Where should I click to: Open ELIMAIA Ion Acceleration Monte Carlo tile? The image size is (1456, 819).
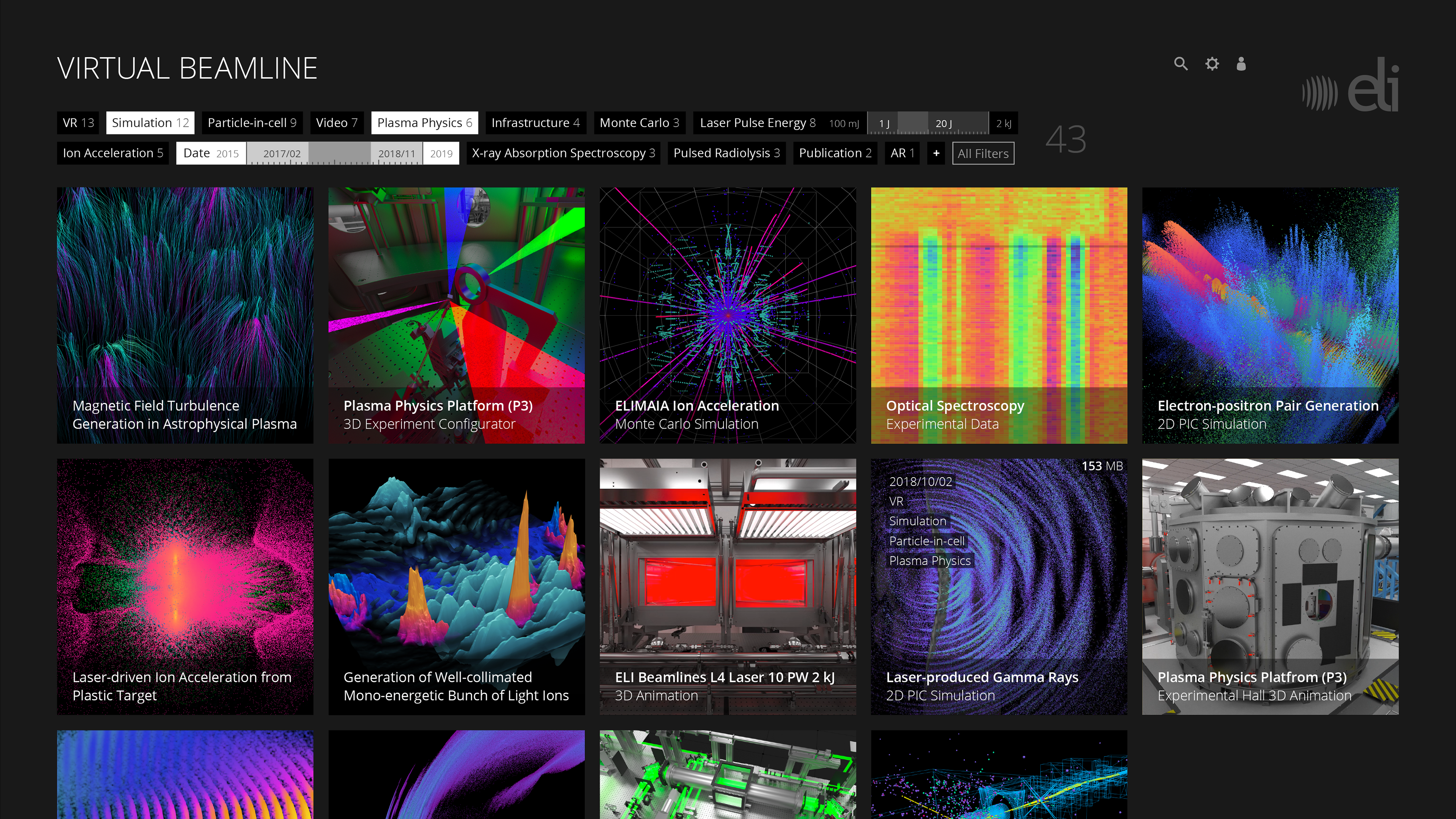(x=728, y=315)
